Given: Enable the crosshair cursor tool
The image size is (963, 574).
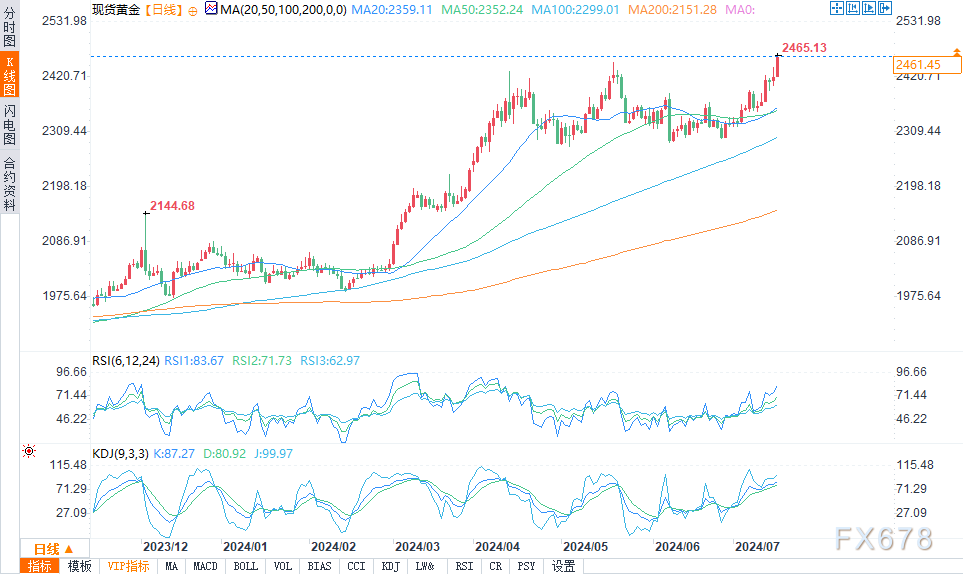Looking at the screenshot, I should pyautogui.click(x=836, y=8).
